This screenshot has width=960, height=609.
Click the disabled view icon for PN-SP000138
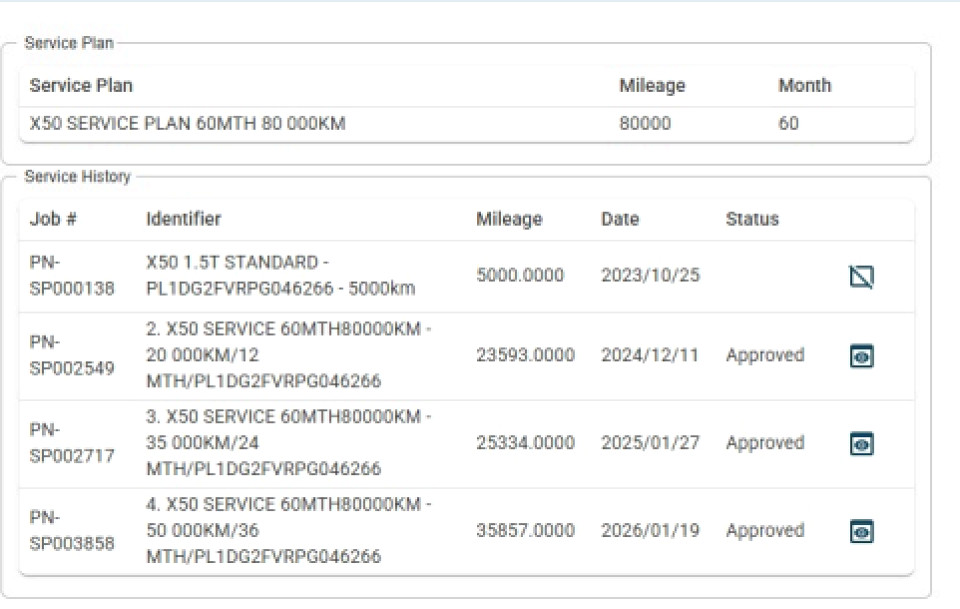(x=861, y=277)
